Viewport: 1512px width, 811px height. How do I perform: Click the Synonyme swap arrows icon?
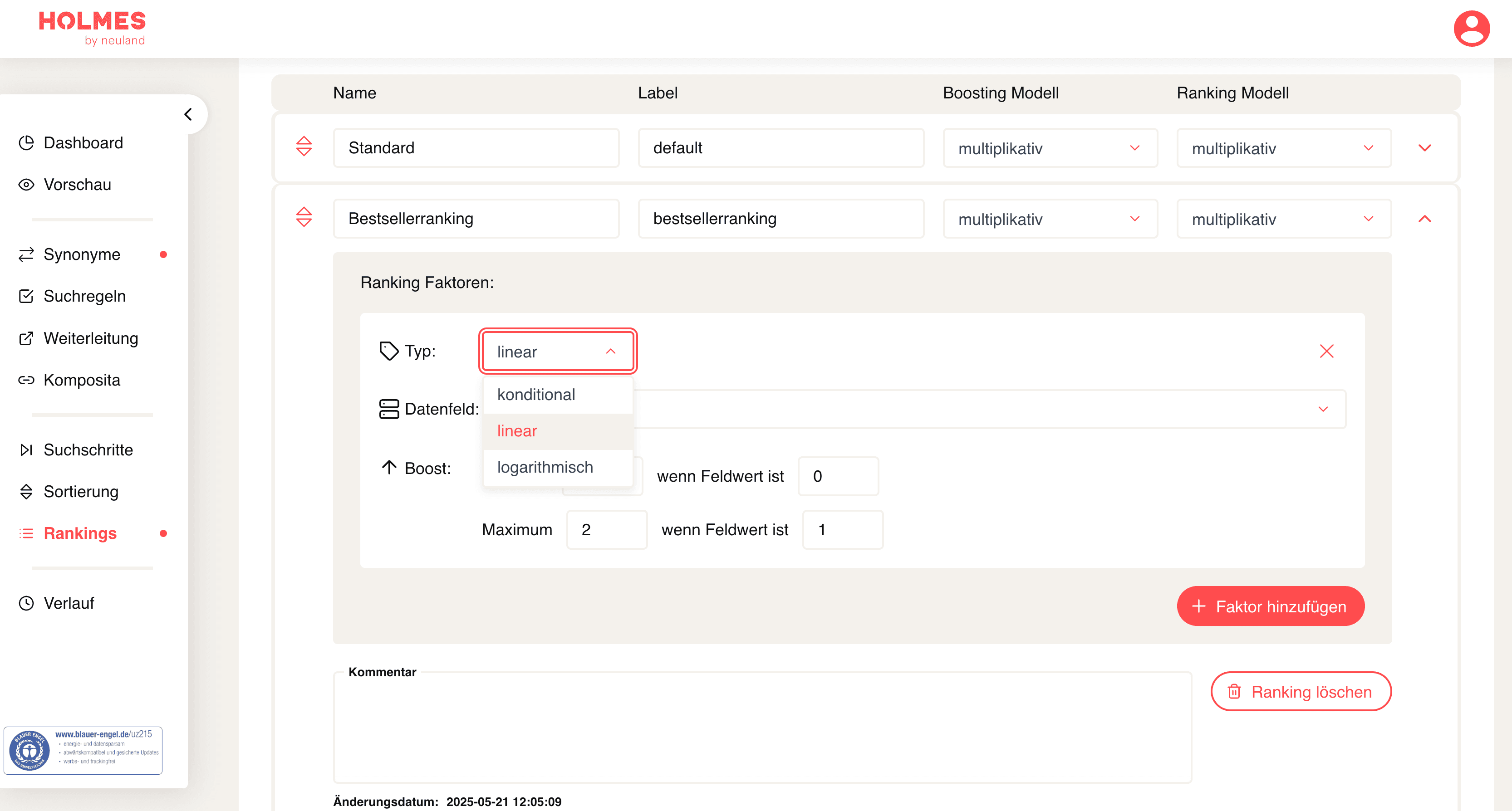26,254
